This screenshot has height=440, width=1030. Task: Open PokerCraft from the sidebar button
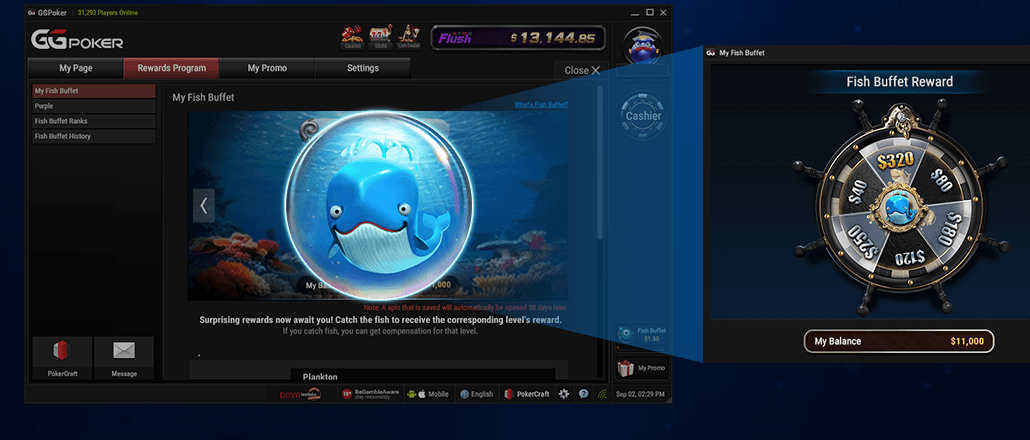62,358
